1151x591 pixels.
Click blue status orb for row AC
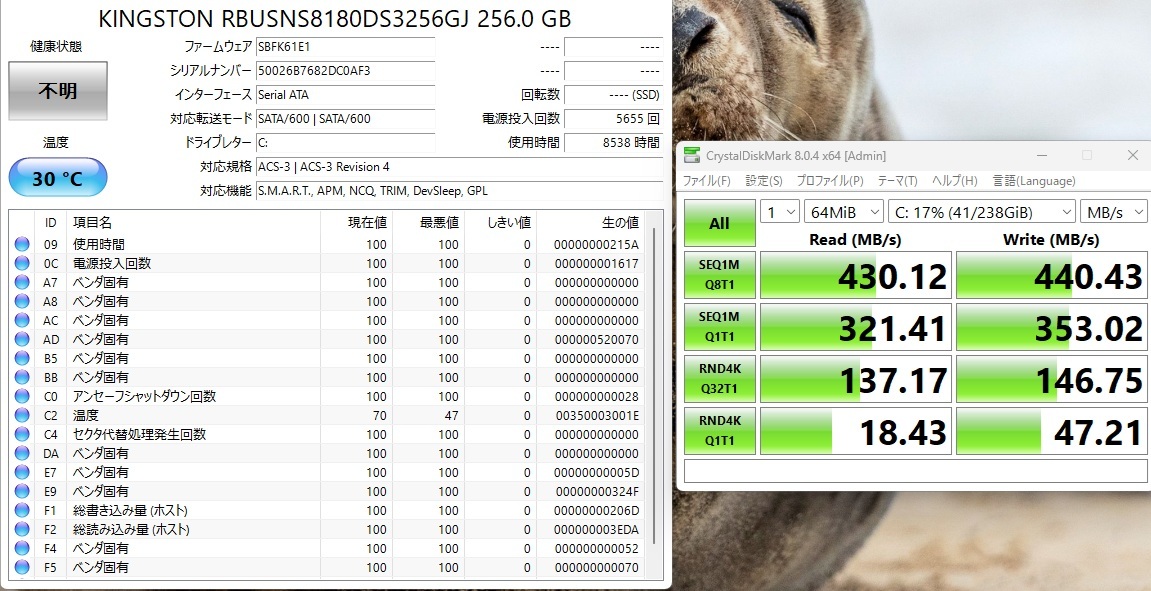pyautogui.click(x=21, y=321)
